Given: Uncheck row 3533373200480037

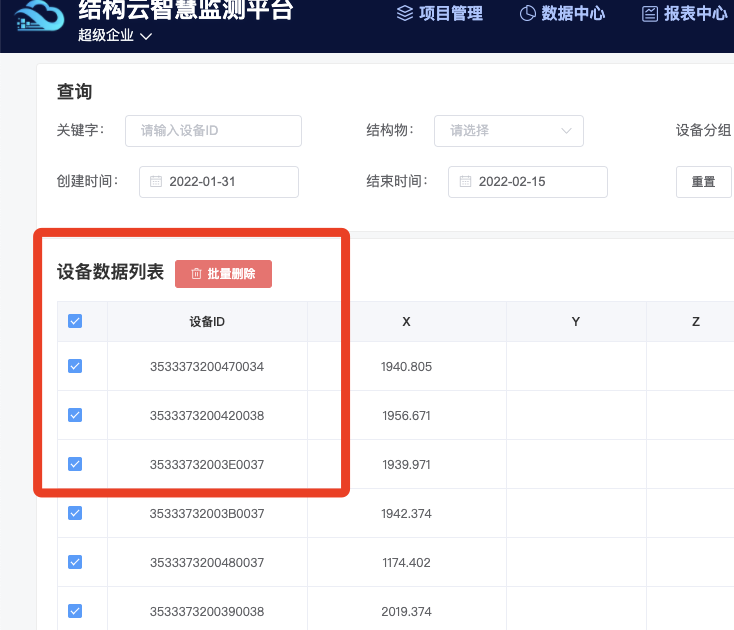Looking at the screenshot, I should coord(75,562).
